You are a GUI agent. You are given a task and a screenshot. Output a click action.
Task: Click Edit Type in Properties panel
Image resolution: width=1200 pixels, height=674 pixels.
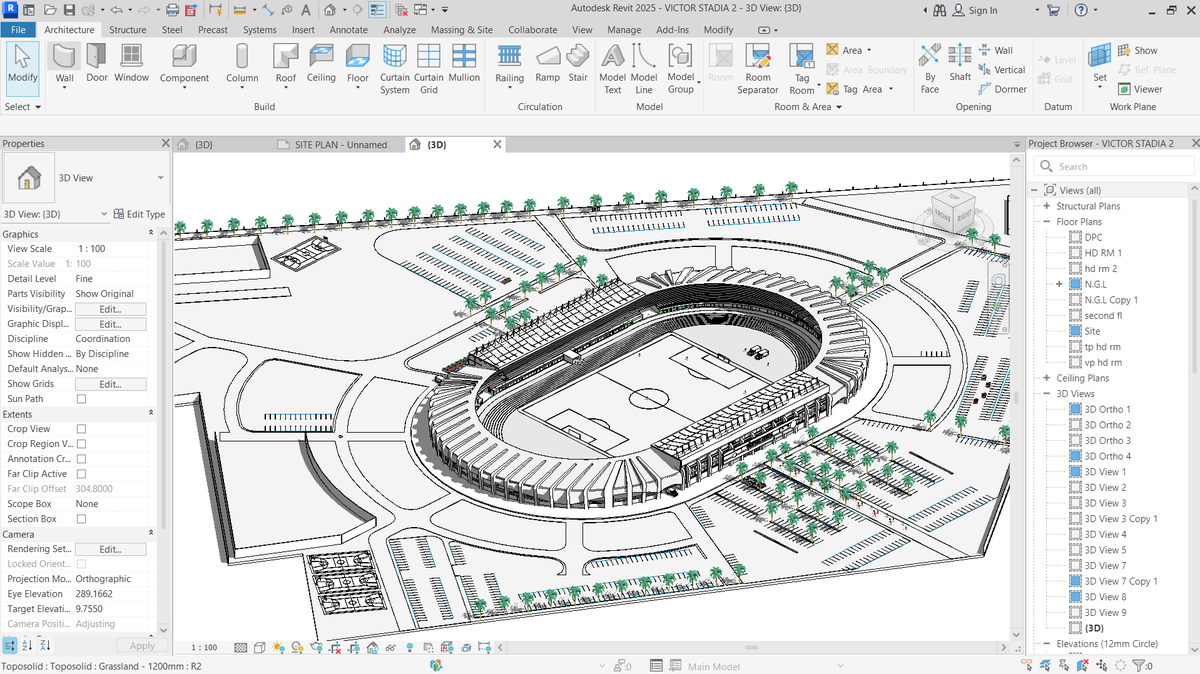pos(139,214)
